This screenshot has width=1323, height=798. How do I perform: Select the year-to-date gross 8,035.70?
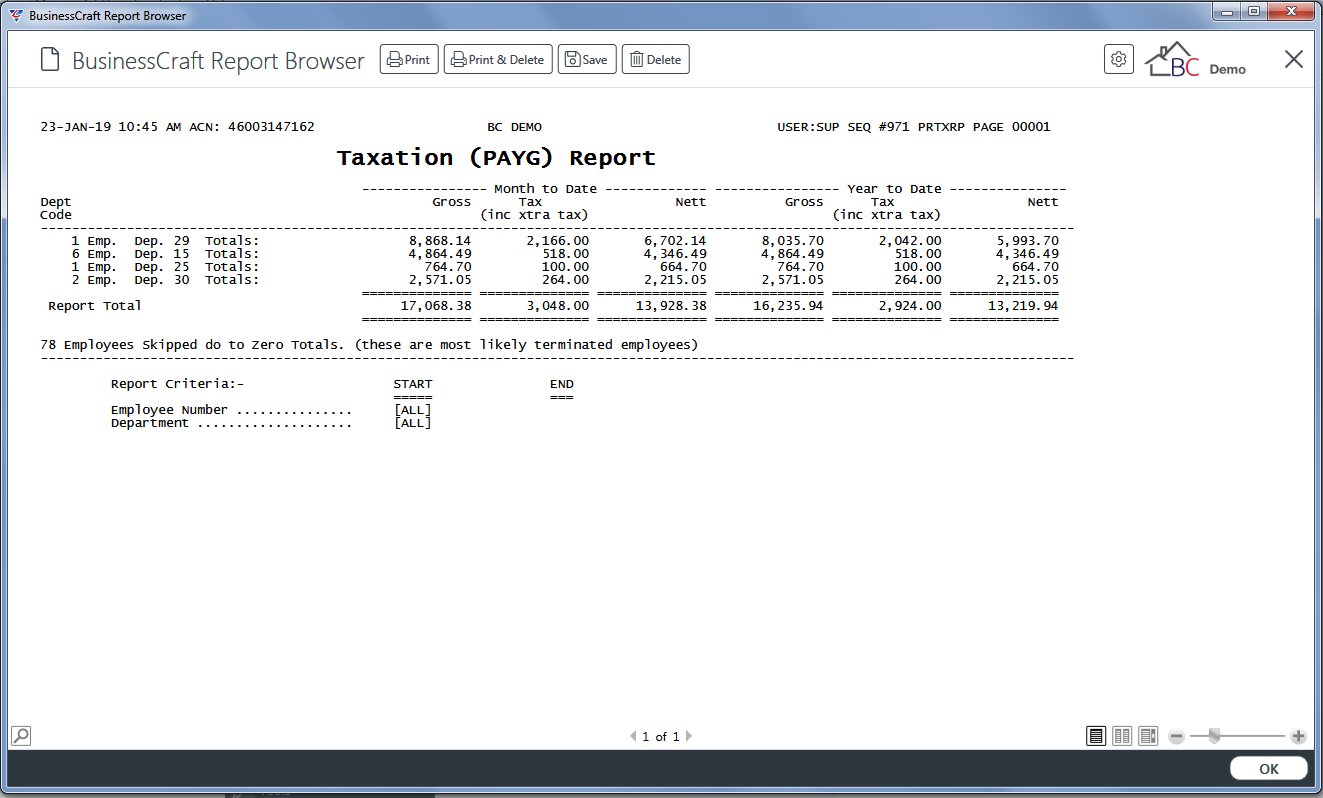point(793,241)
